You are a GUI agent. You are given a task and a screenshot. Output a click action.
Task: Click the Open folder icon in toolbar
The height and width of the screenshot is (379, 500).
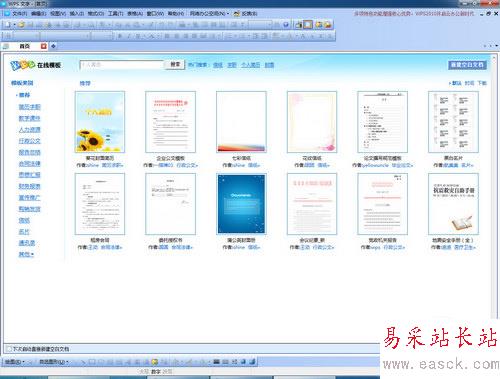(x=21, y=24)
